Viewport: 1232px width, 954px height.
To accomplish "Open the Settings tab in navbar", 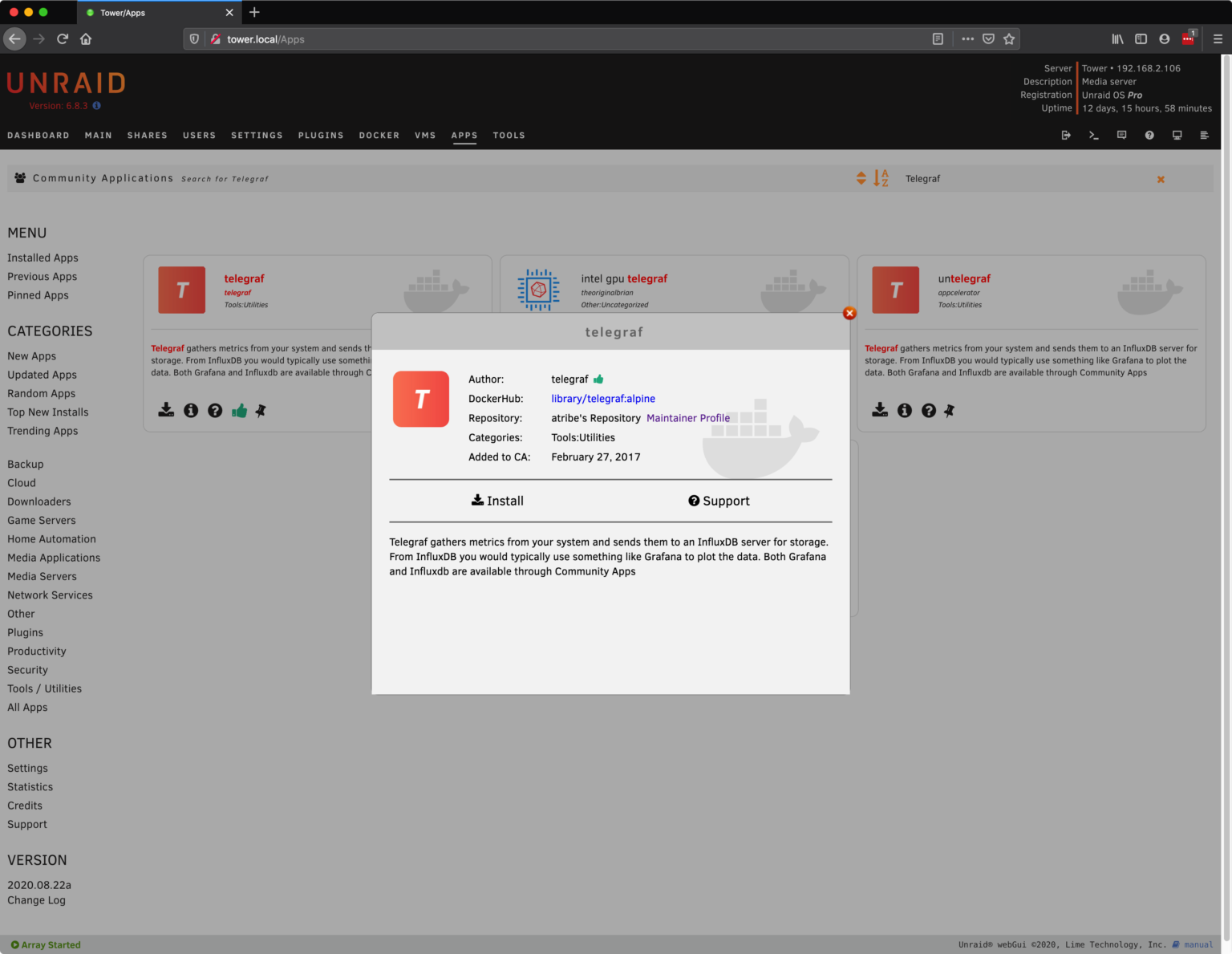I will pyautogui.click(x=257, y=136).
